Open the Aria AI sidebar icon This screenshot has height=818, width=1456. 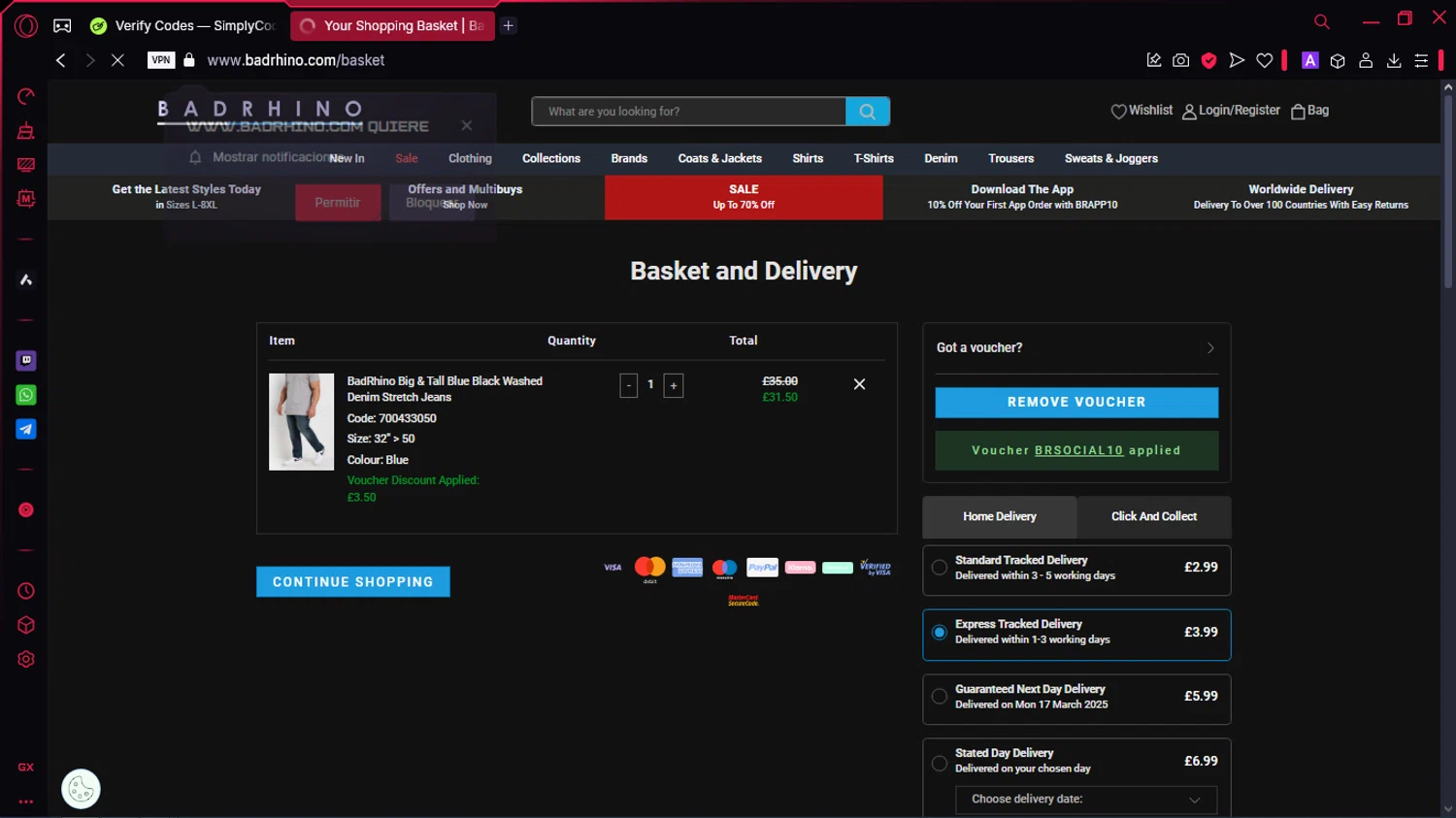coord(26,279)
